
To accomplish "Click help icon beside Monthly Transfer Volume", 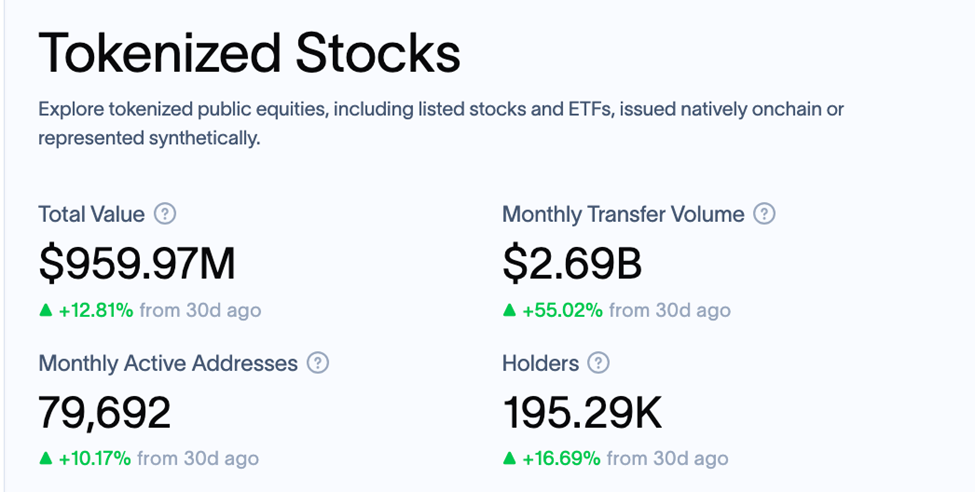I will pyautogui.click(x=764, y=214).
